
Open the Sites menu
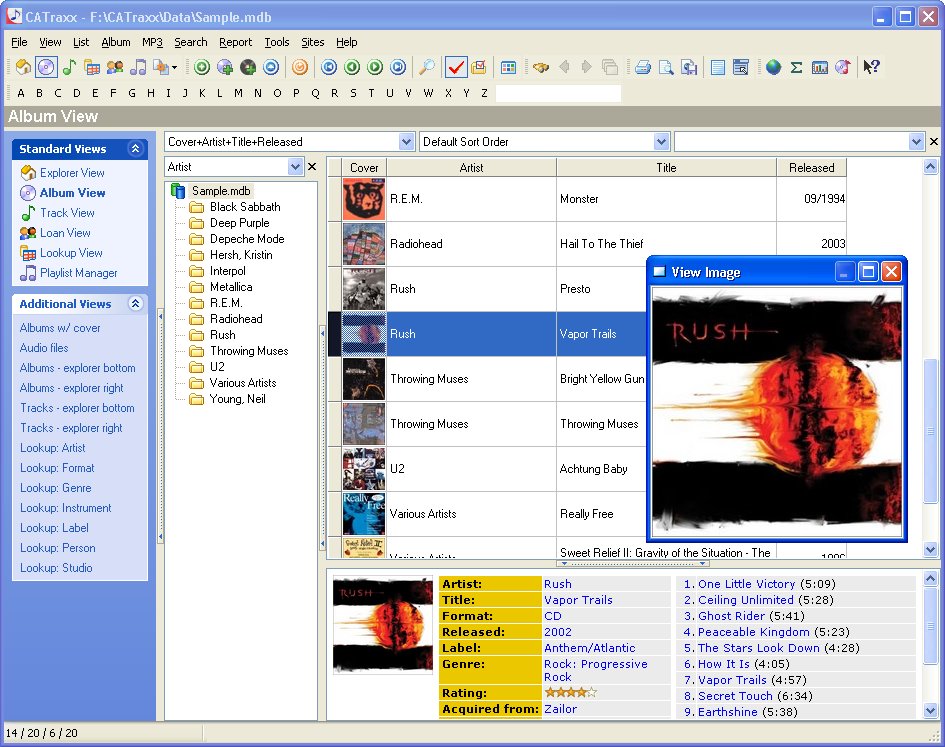point(313,42)
